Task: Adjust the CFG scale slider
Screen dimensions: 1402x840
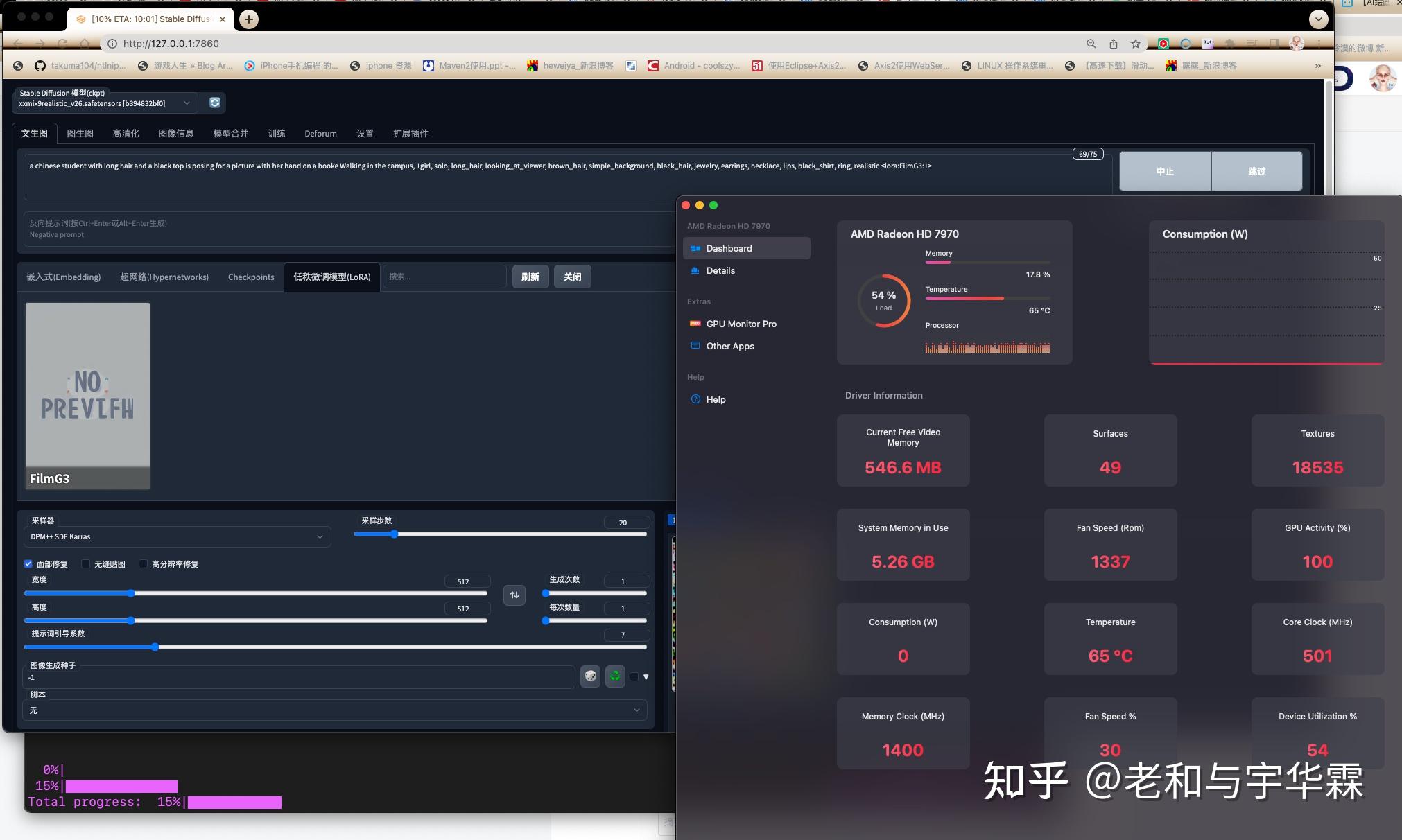Action: [x=335, y=647]
